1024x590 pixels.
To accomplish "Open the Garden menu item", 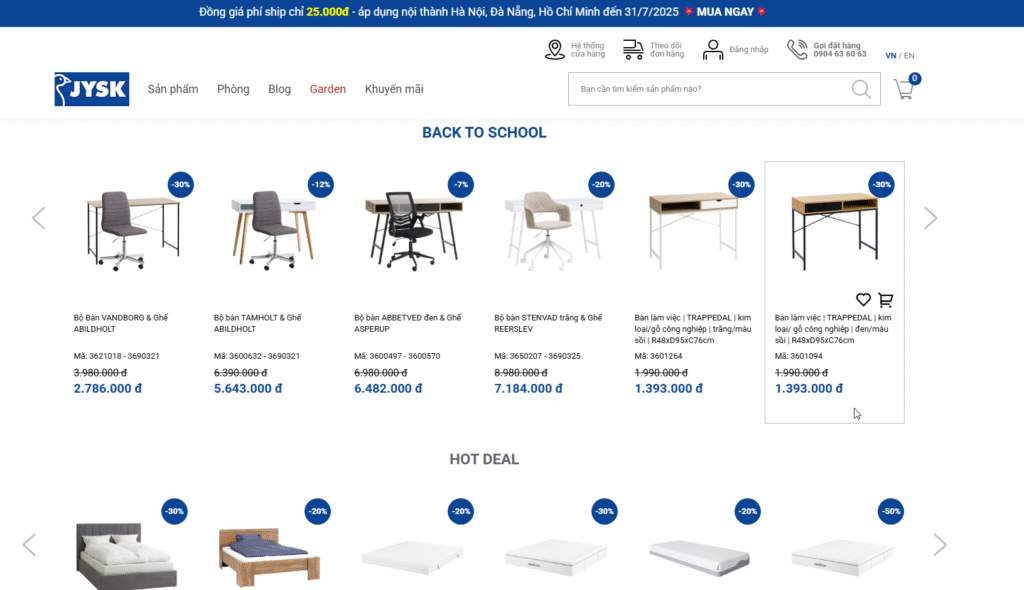I will (328, 89).
